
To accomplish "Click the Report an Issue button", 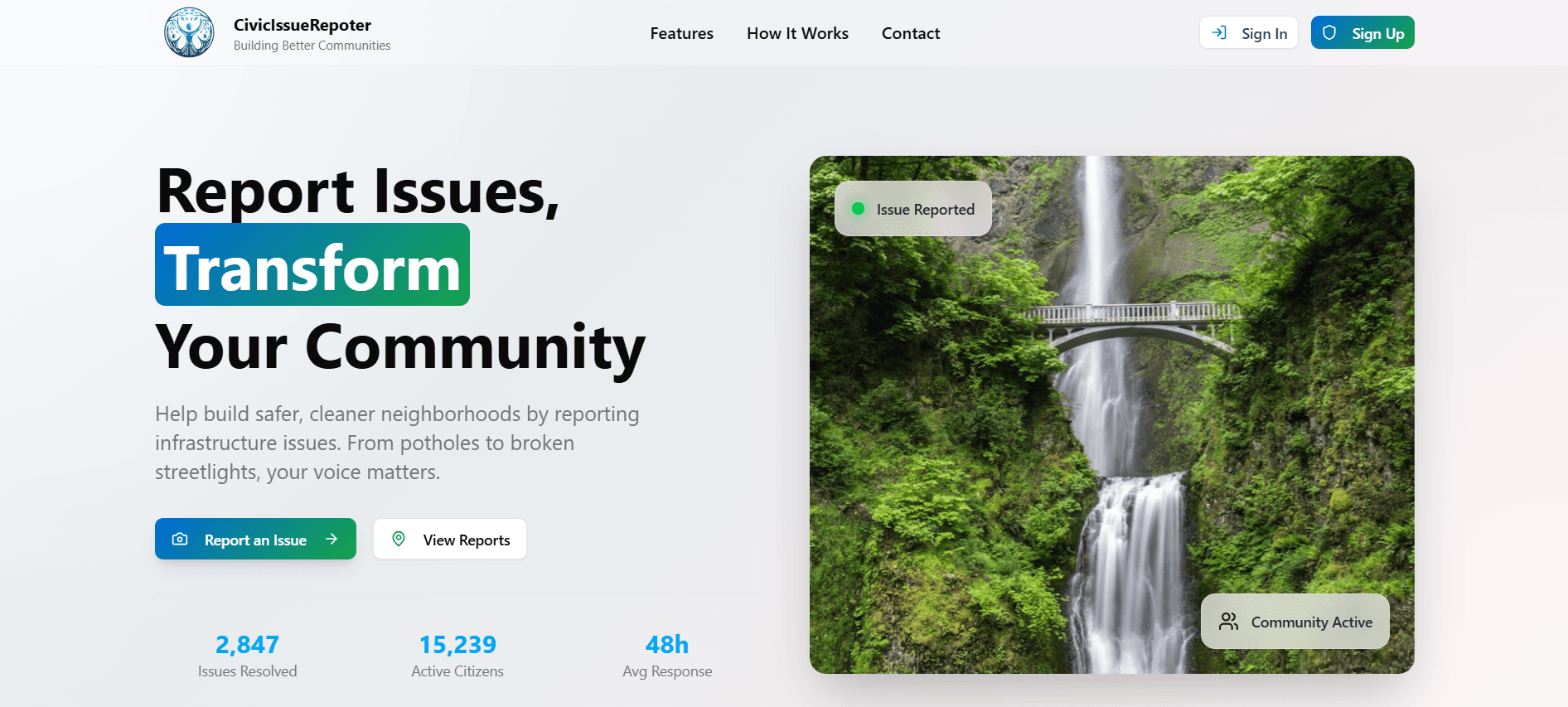I will click(x=255, y=539).
